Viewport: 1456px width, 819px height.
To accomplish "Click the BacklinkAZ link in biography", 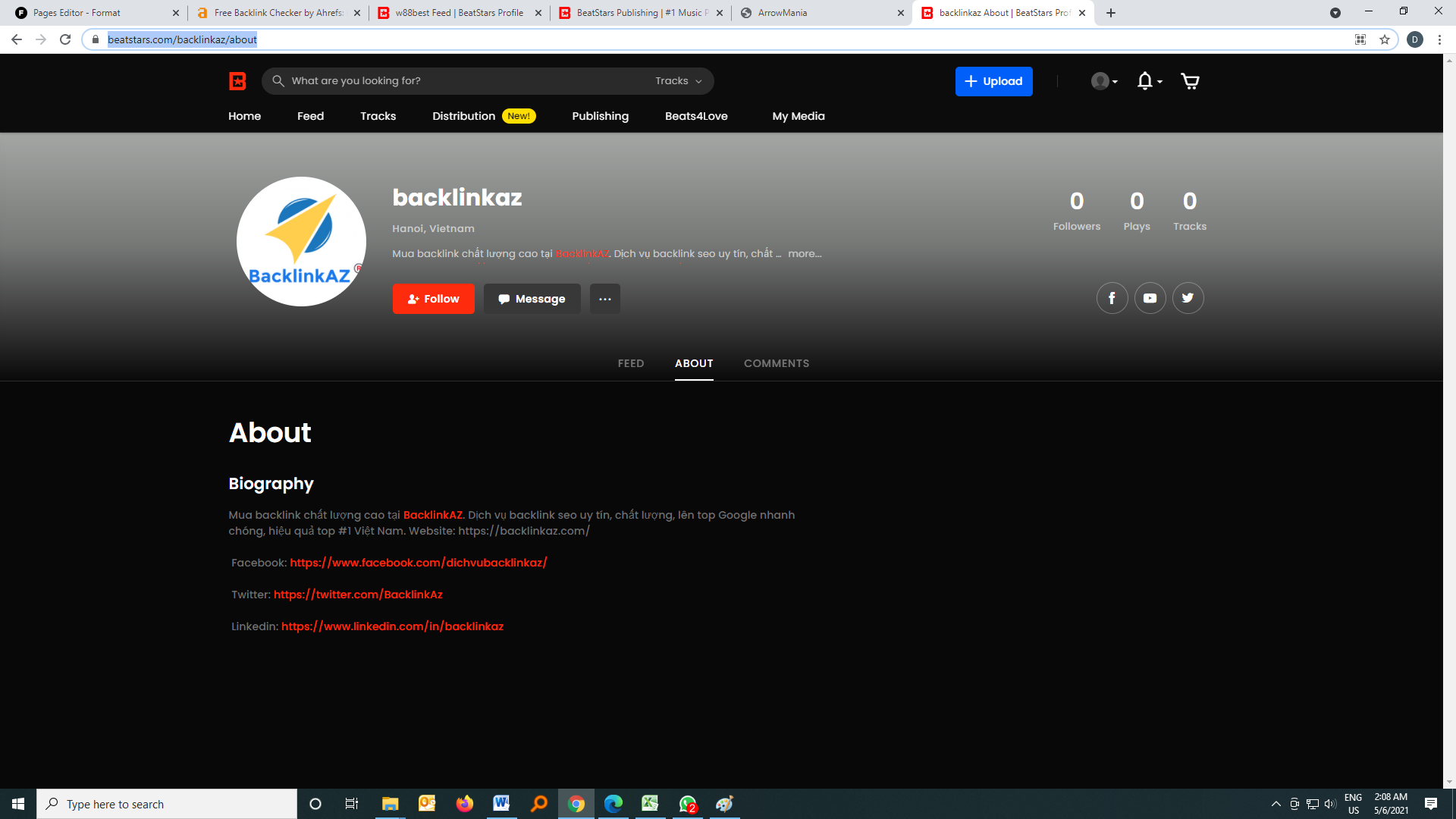I will click(432, 515).
